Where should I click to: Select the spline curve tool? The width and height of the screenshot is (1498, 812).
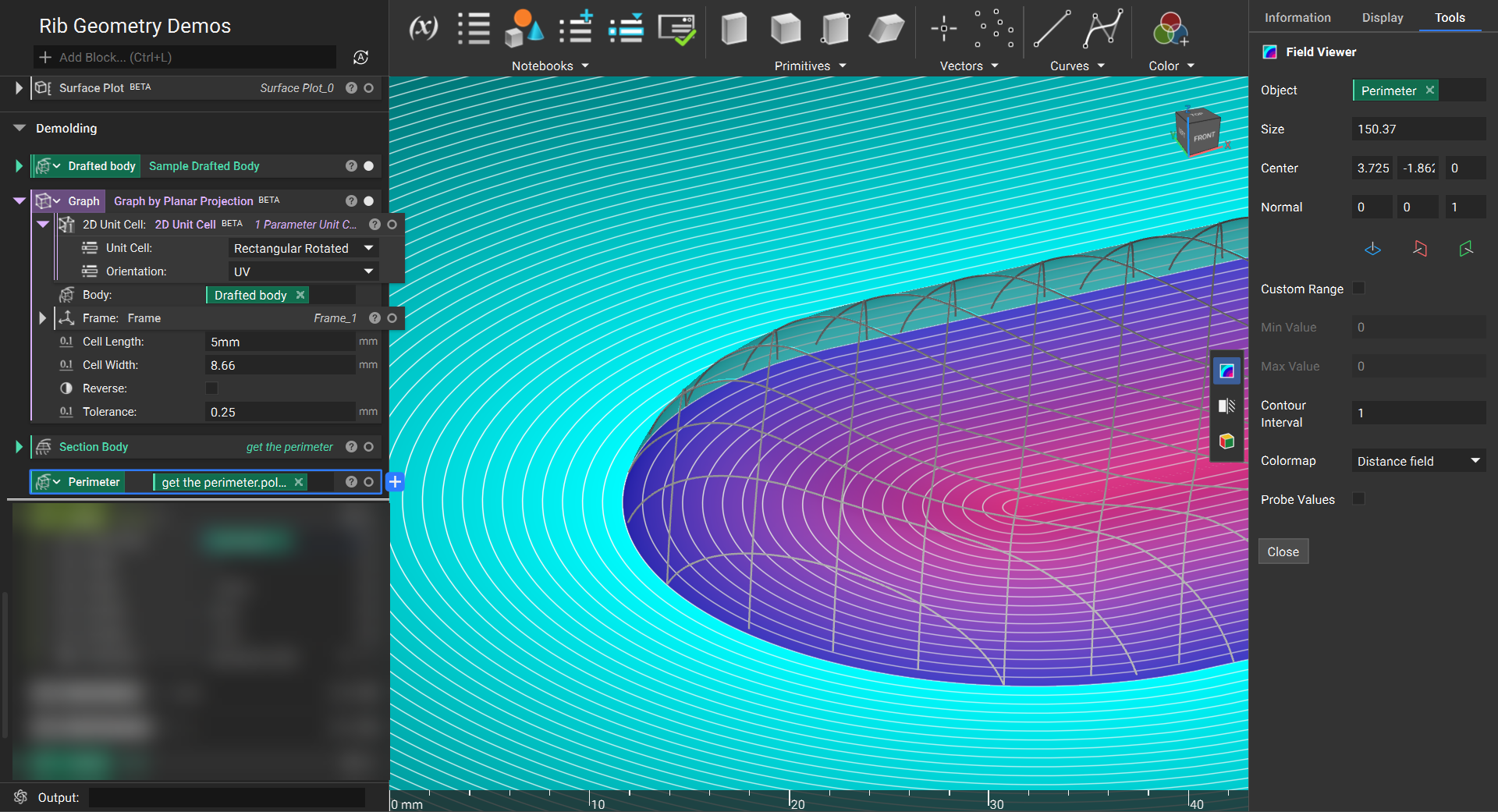click(x=1103, y=29)
